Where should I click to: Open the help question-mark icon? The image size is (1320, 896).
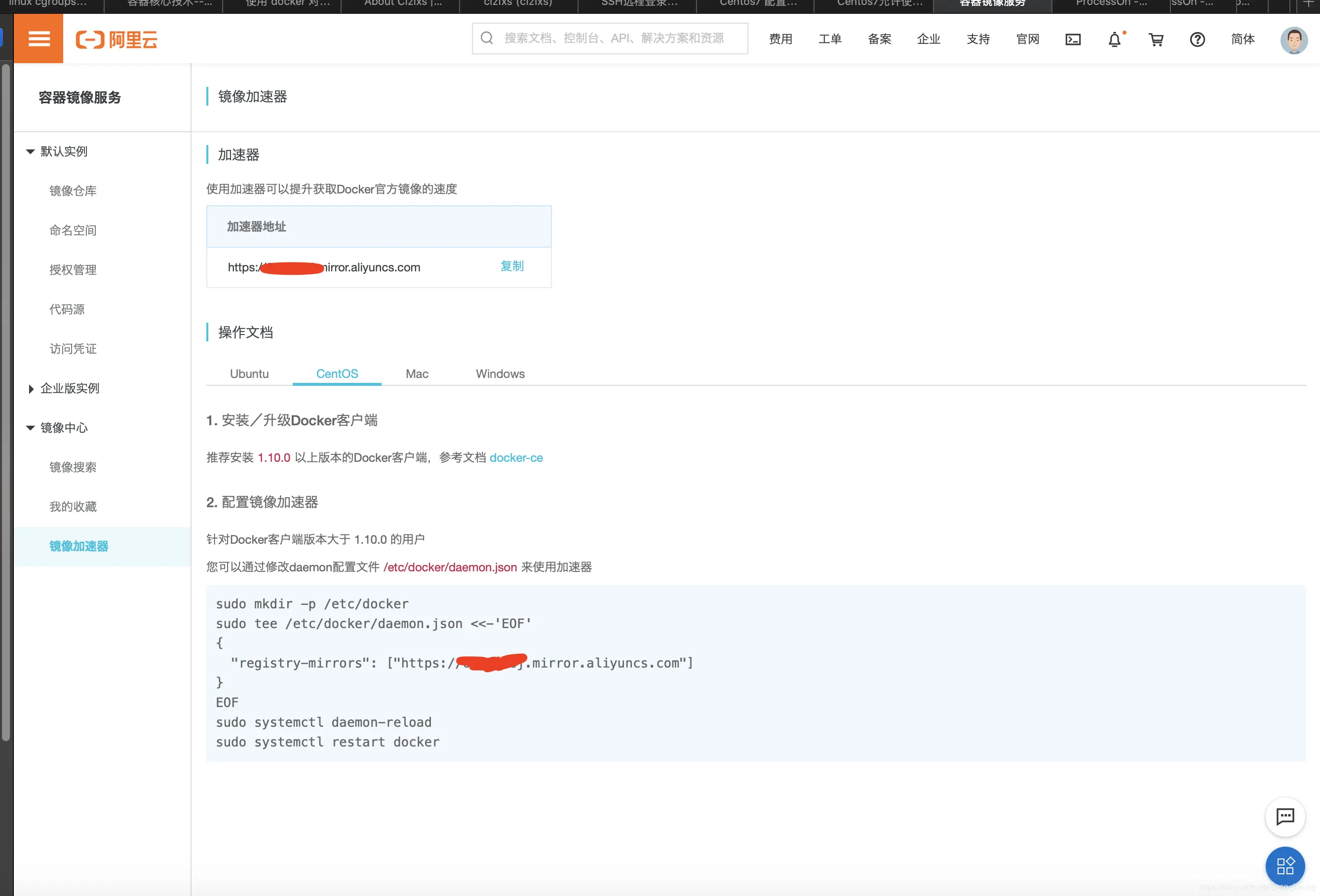(x=1197, y=39)
